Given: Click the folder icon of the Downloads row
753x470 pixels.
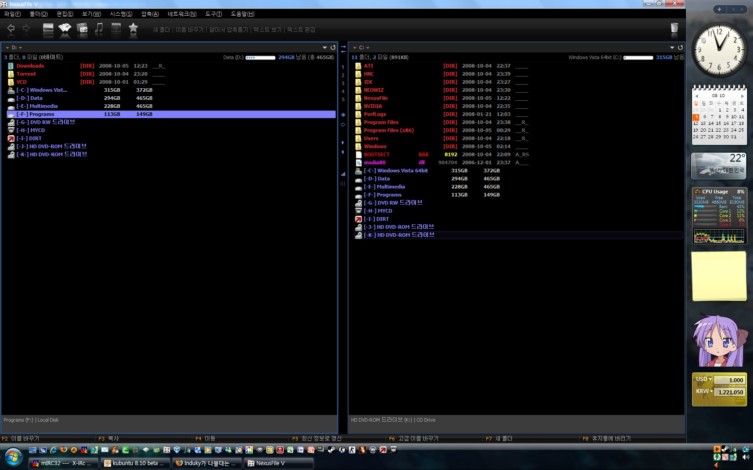Looking at the screenshot, I should pyautogui.click(x=11, y=66).
